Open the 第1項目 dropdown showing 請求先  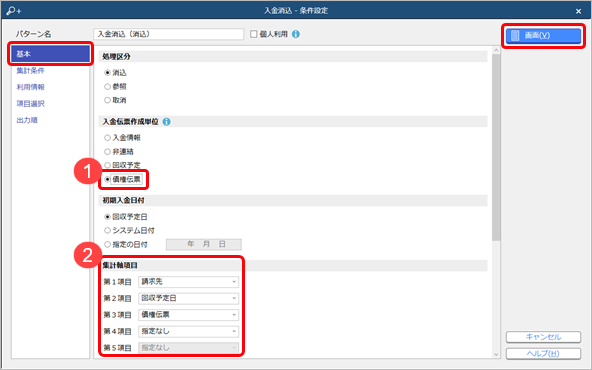tap(188, 282)
